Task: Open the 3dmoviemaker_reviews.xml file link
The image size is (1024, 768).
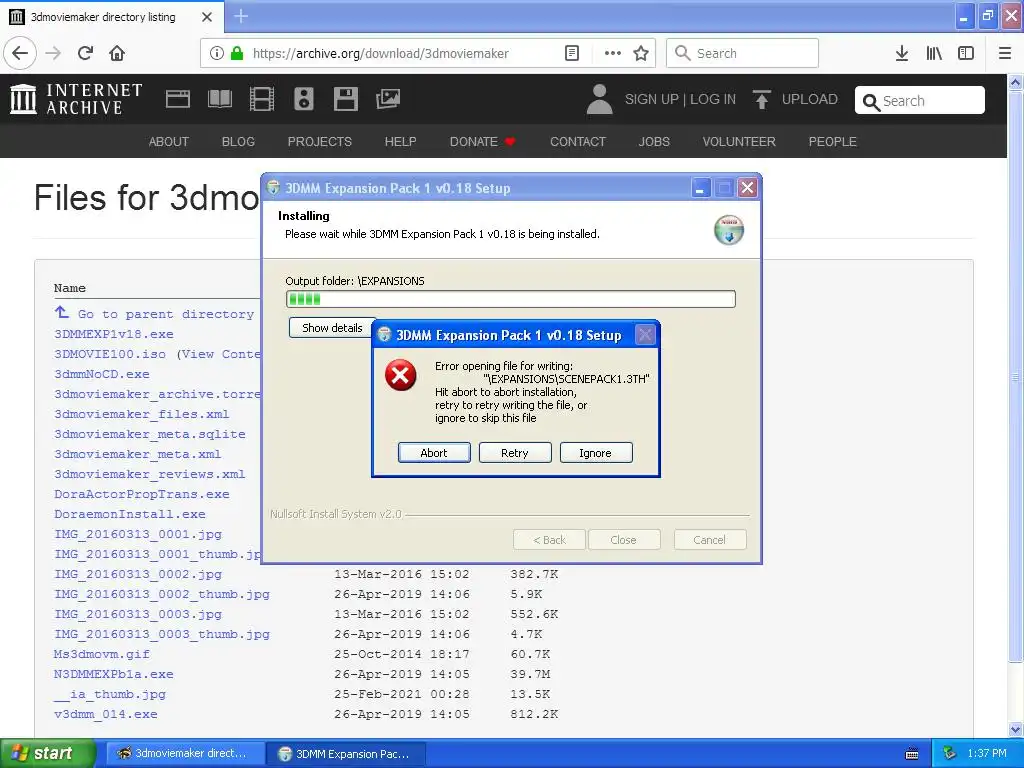Action: [x=150, y=474]
